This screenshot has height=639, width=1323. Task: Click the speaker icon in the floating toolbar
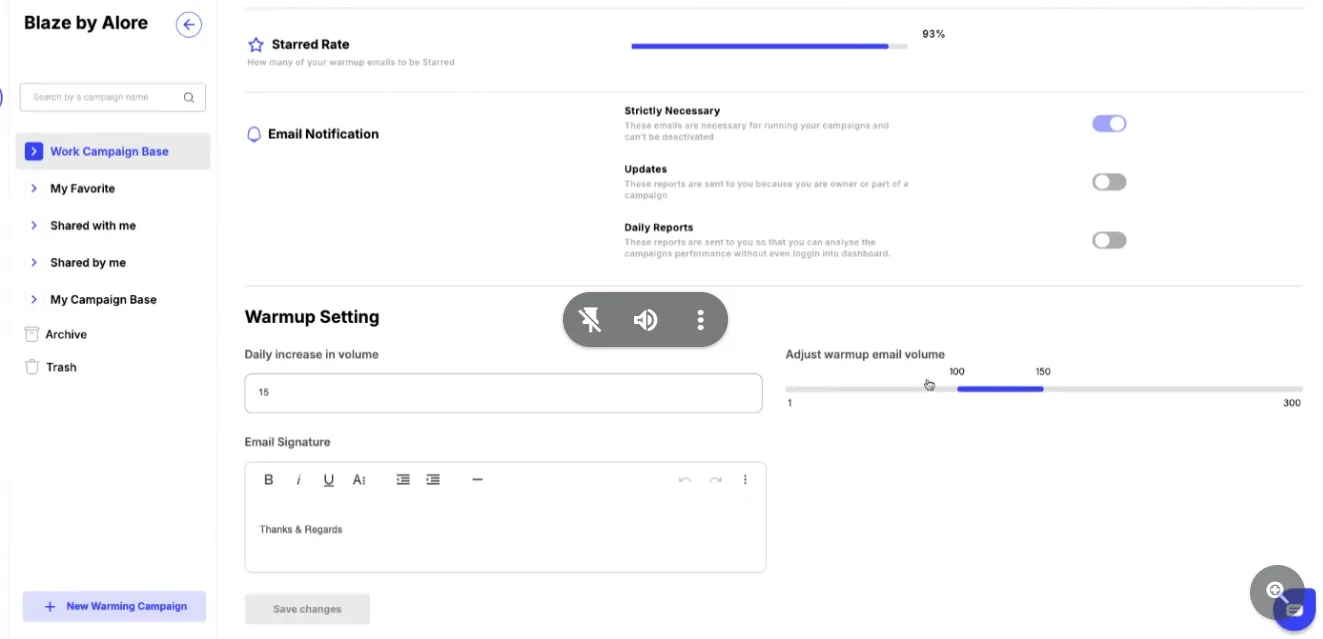(645, 319)
